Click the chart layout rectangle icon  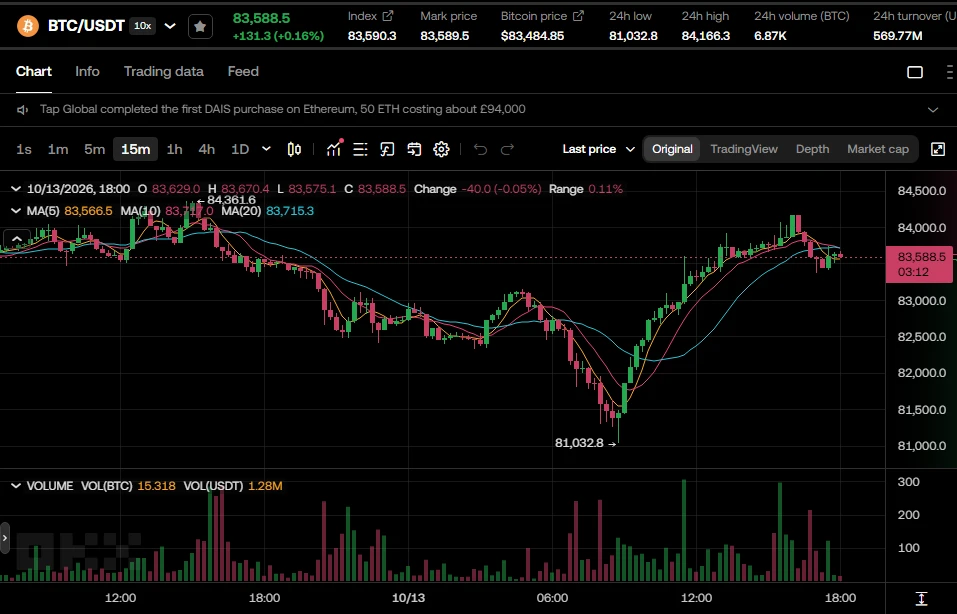(x=915, y=72)
